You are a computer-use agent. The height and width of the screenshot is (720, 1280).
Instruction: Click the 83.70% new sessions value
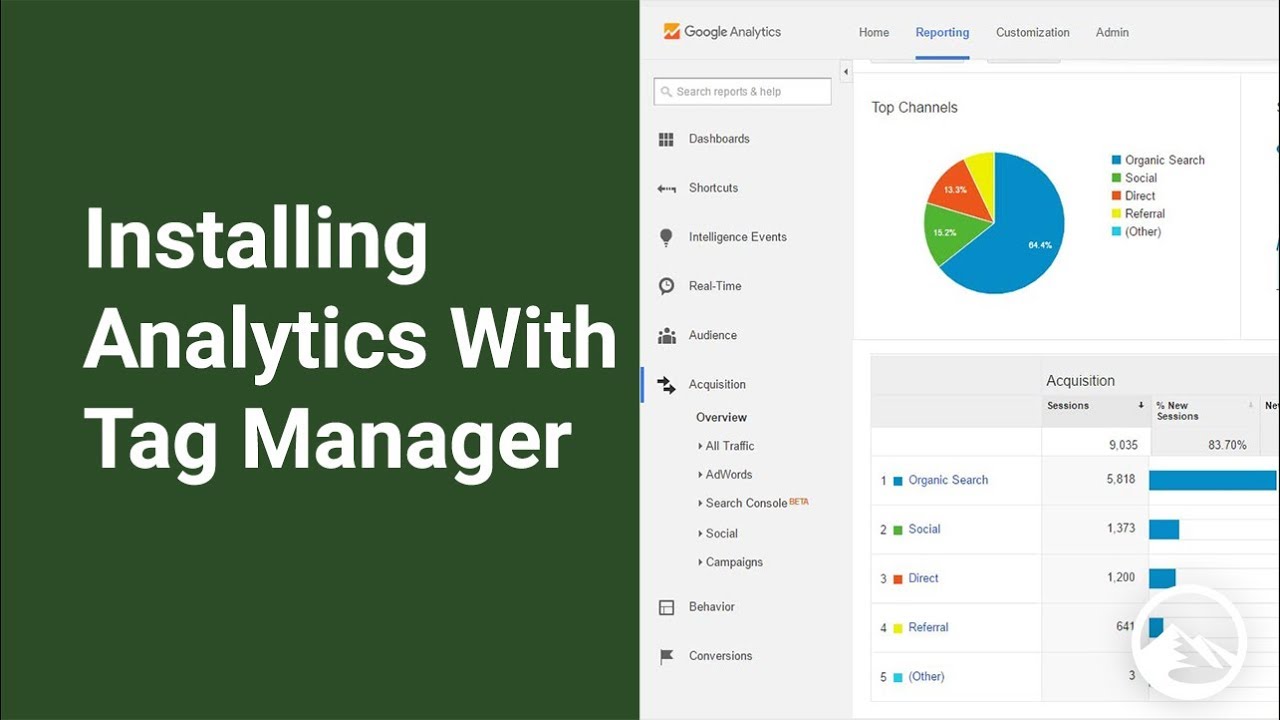[x=1227, y=445]
